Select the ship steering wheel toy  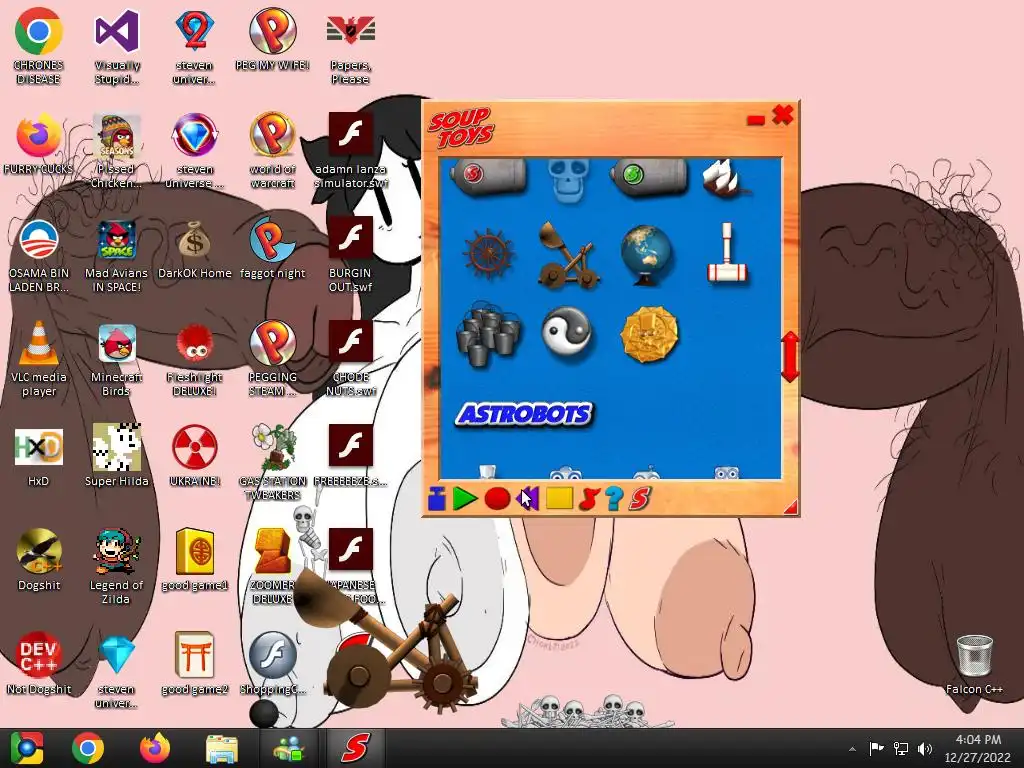click(x=488, y=255)
